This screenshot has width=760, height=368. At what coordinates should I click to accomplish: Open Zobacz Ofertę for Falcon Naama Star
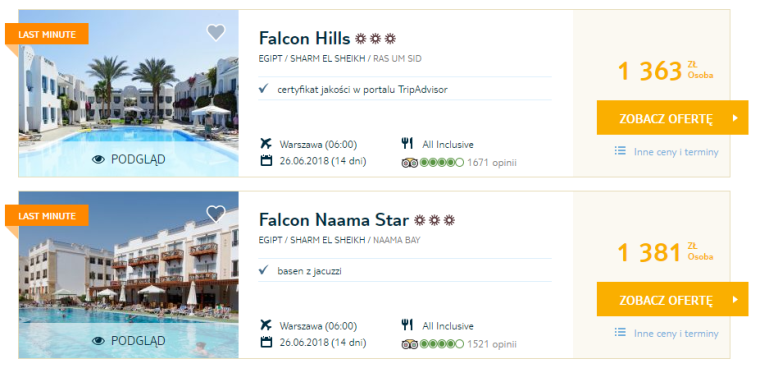click(672, 299)
